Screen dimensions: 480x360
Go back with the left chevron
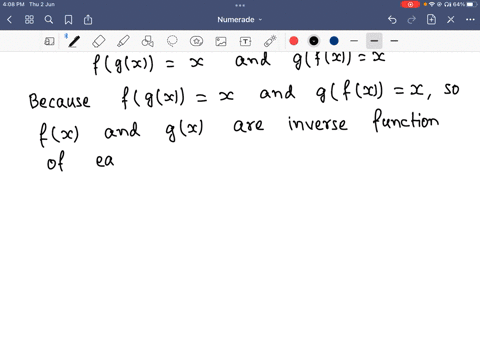click(x=9, y=20)
